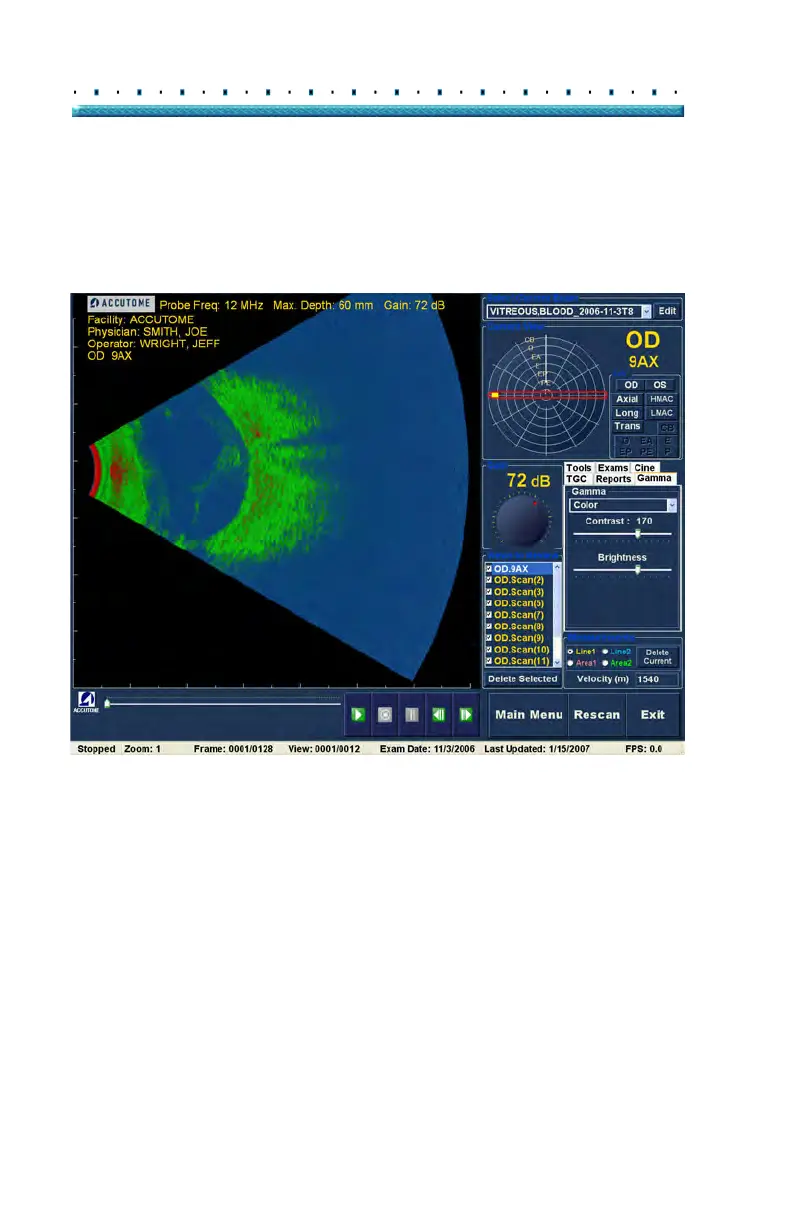792x1224 pixels.
Task: Choose the LNAC orientation button
Action: click(661, 413)
